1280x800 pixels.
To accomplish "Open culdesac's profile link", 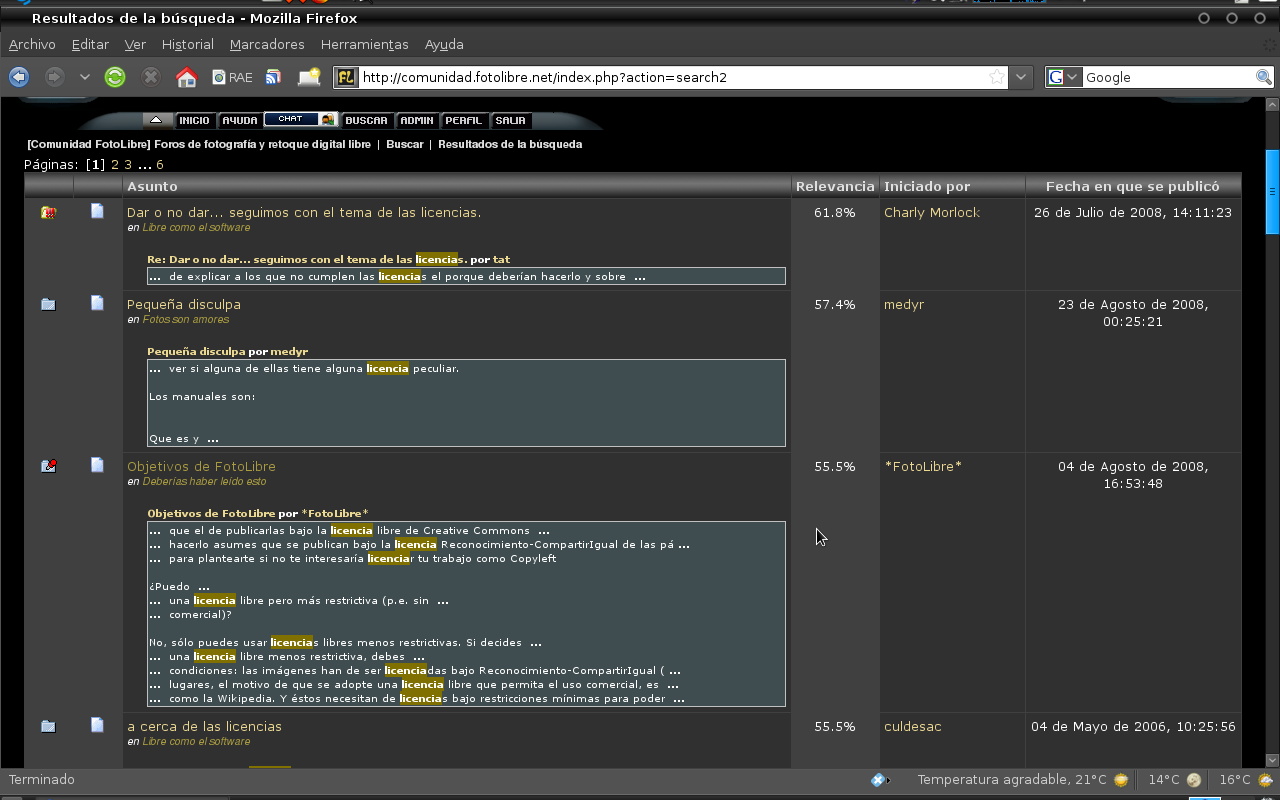I will click(913, 726).
